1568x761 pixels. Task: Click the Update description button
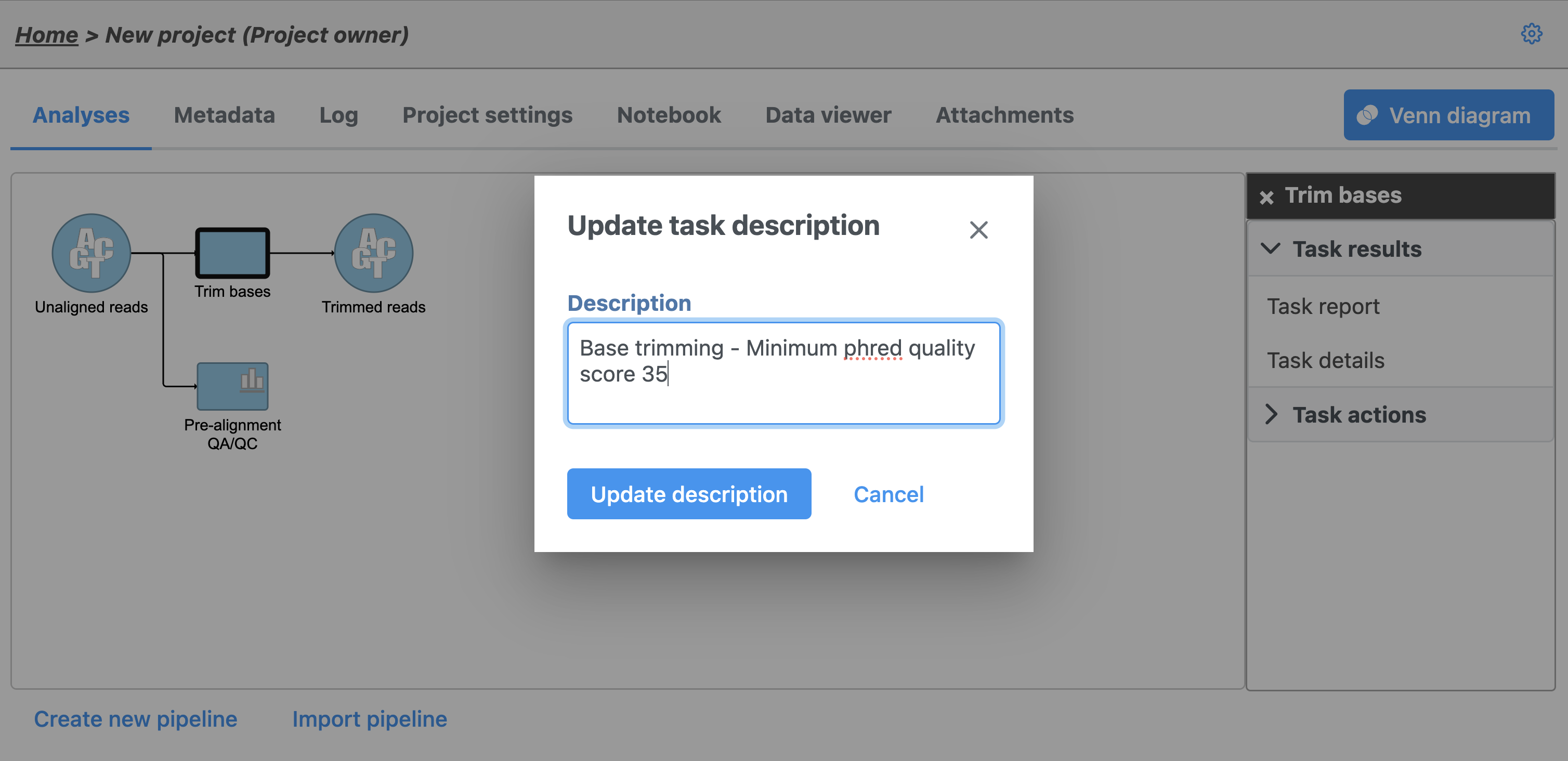pos(688,494)
